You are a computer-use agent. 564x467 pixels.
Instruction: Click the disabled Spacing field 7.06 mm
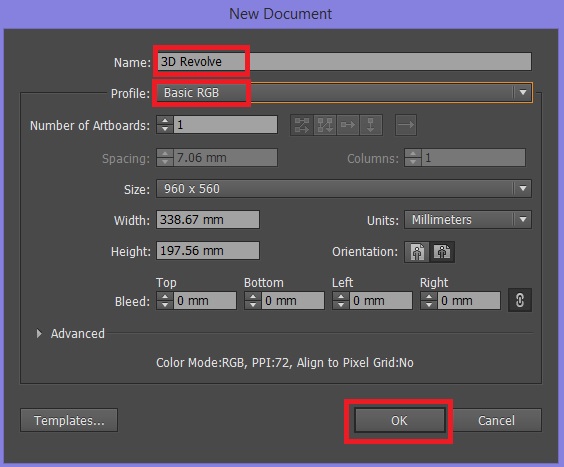coord(226,158)
